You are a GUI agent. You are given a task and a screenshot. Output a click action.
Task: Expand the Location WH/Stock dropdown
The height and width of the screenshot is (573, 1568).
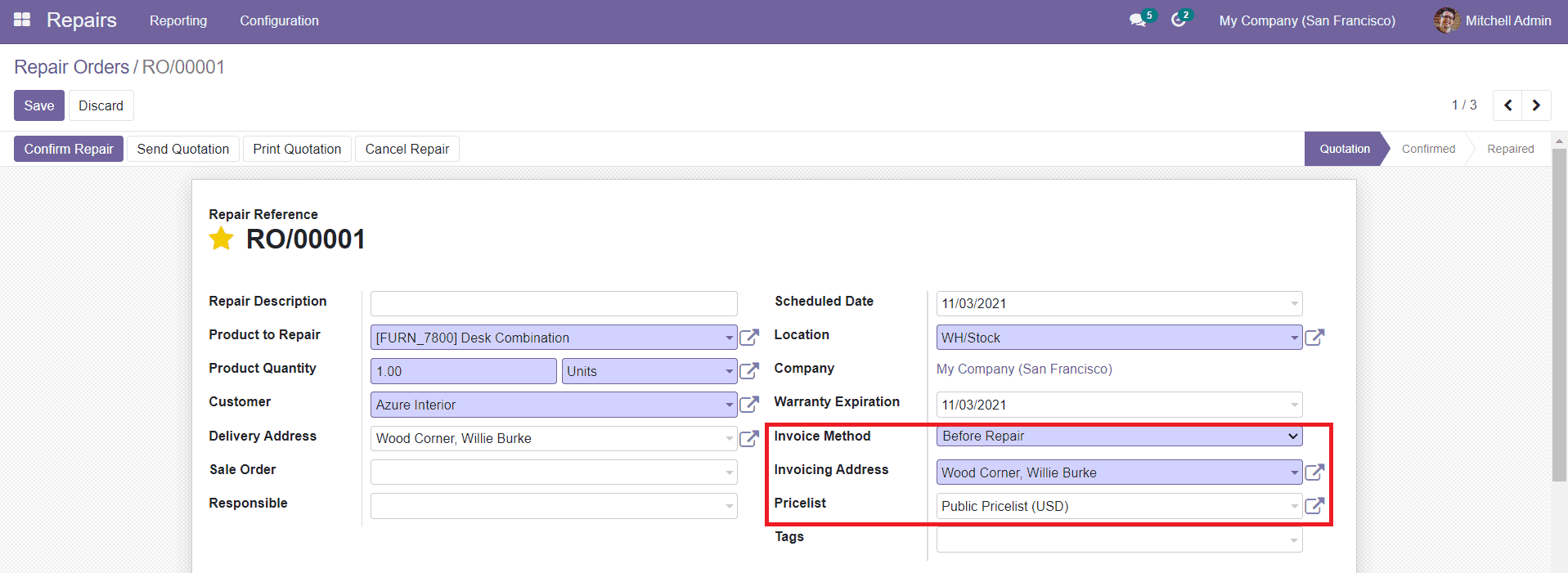[1295, 338]
